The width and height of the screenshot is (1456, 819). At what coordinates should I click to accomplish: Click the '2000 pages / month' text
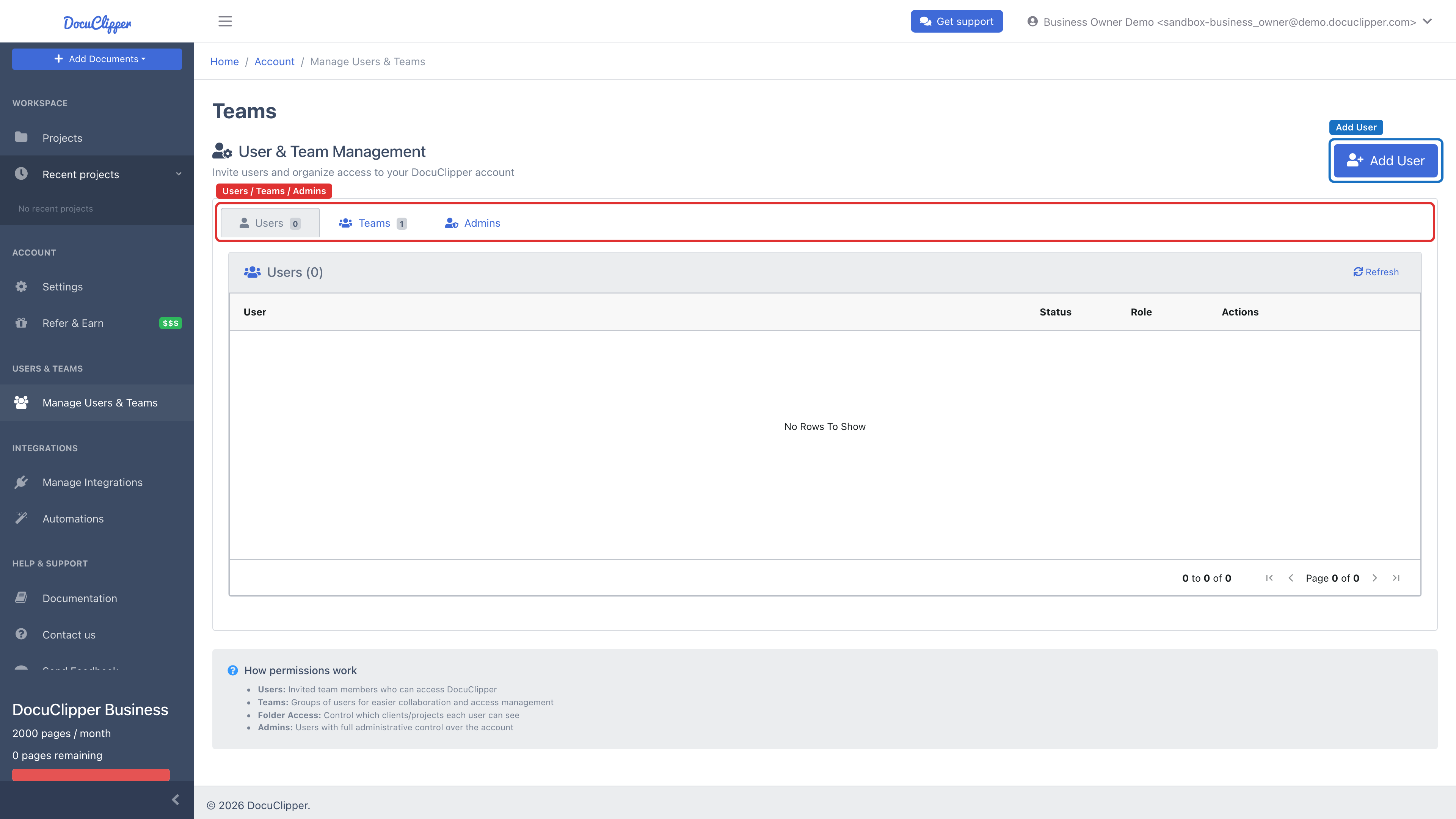pos(61,733)
